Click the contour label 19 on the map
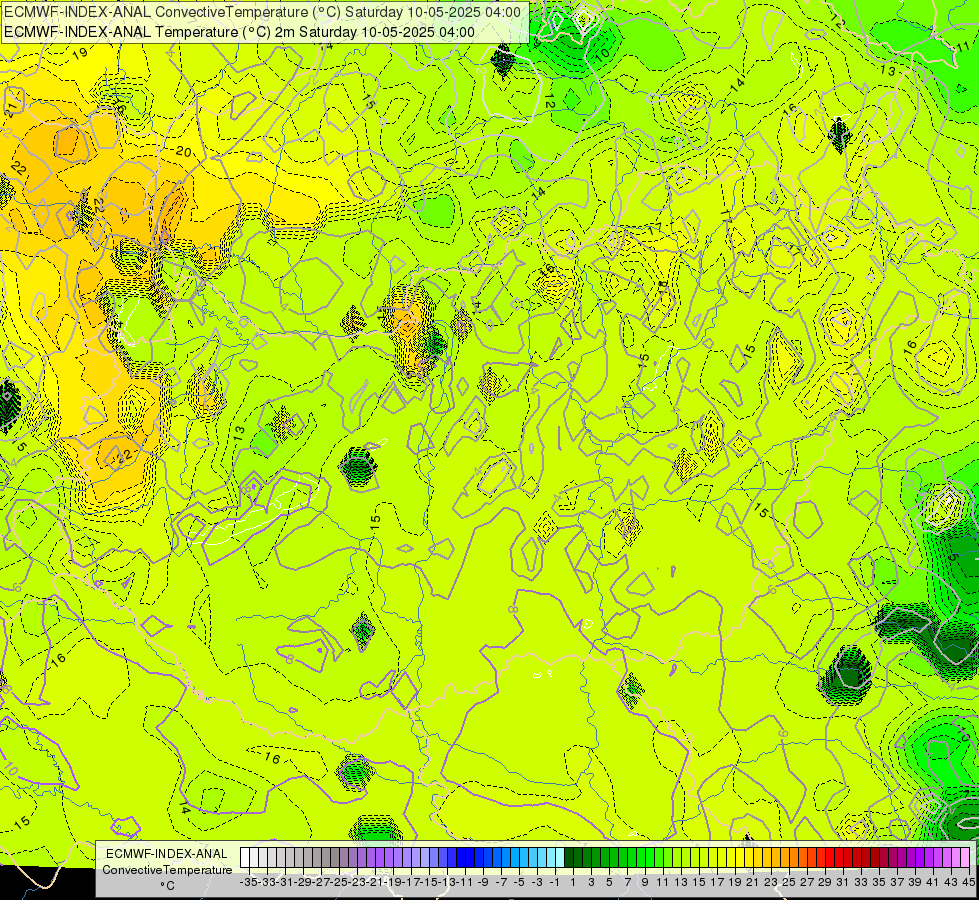 point(80,53)
